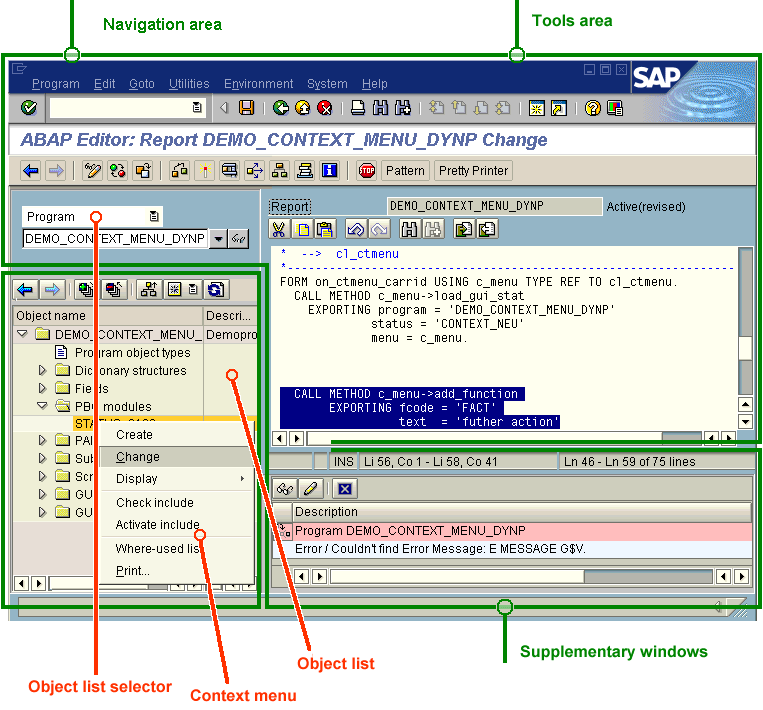Click the Paste clipboard icon in editor toolbar
The image size is (763, 710).
point(325,229)
